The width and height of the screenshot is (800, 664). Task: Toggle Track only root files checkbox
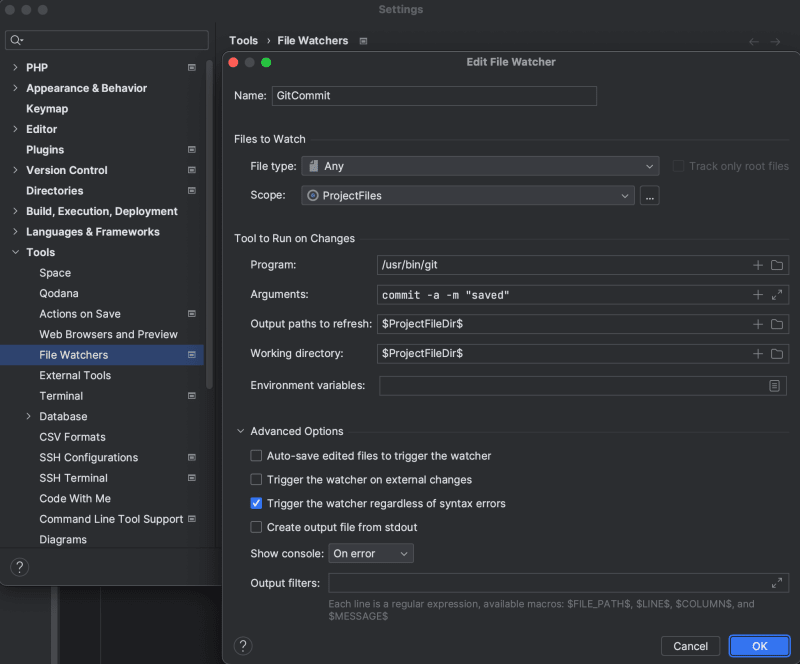678,166
